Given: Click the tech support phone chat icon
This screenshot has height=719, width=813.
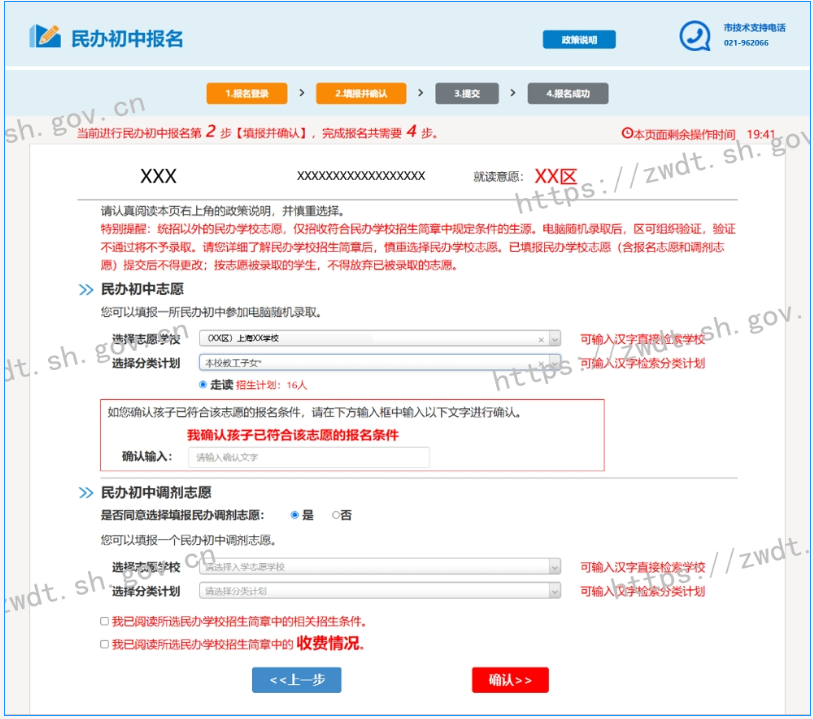Looking at the screenshot, I should (694, 36).
